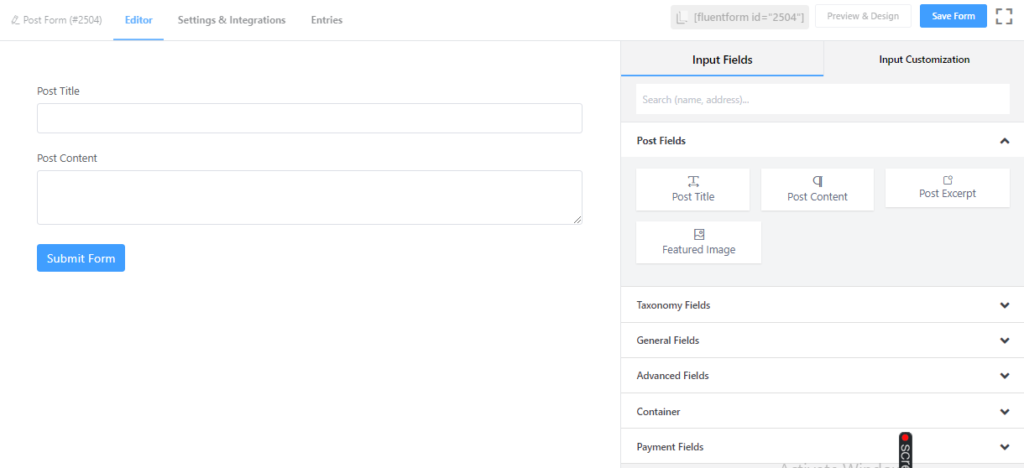Add the Post Excerpt field
Screen dimensions: 1024x468
click(x=947, y=188)
